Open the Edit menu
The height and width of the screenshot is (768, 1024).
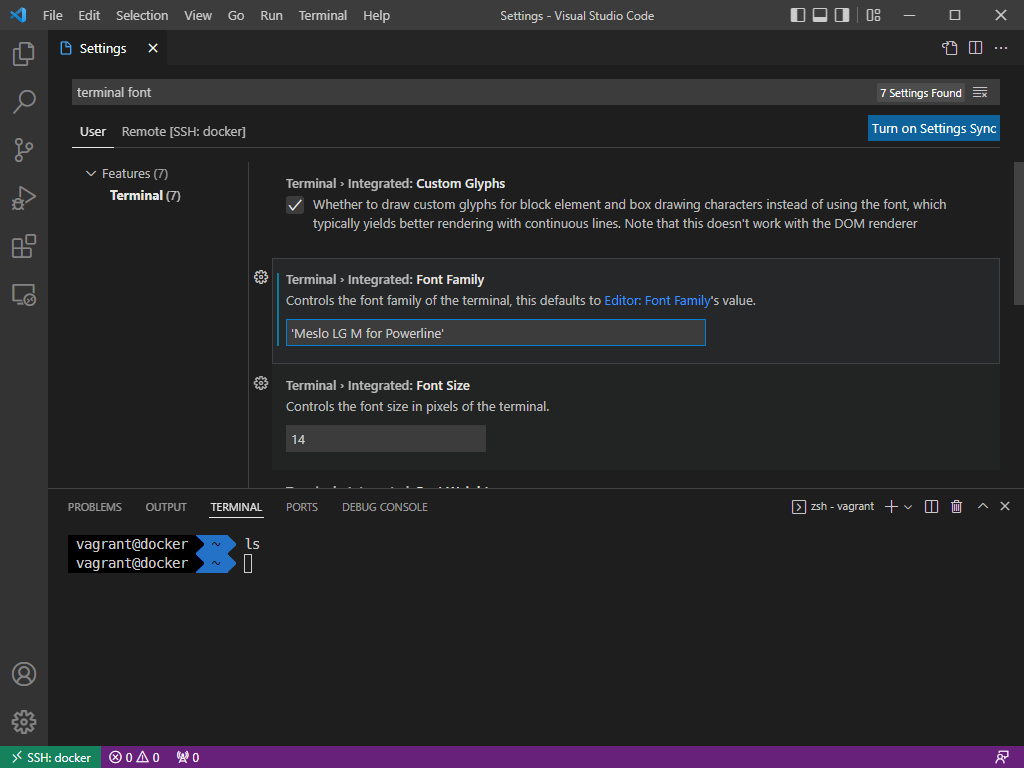[x=89, y=16]
